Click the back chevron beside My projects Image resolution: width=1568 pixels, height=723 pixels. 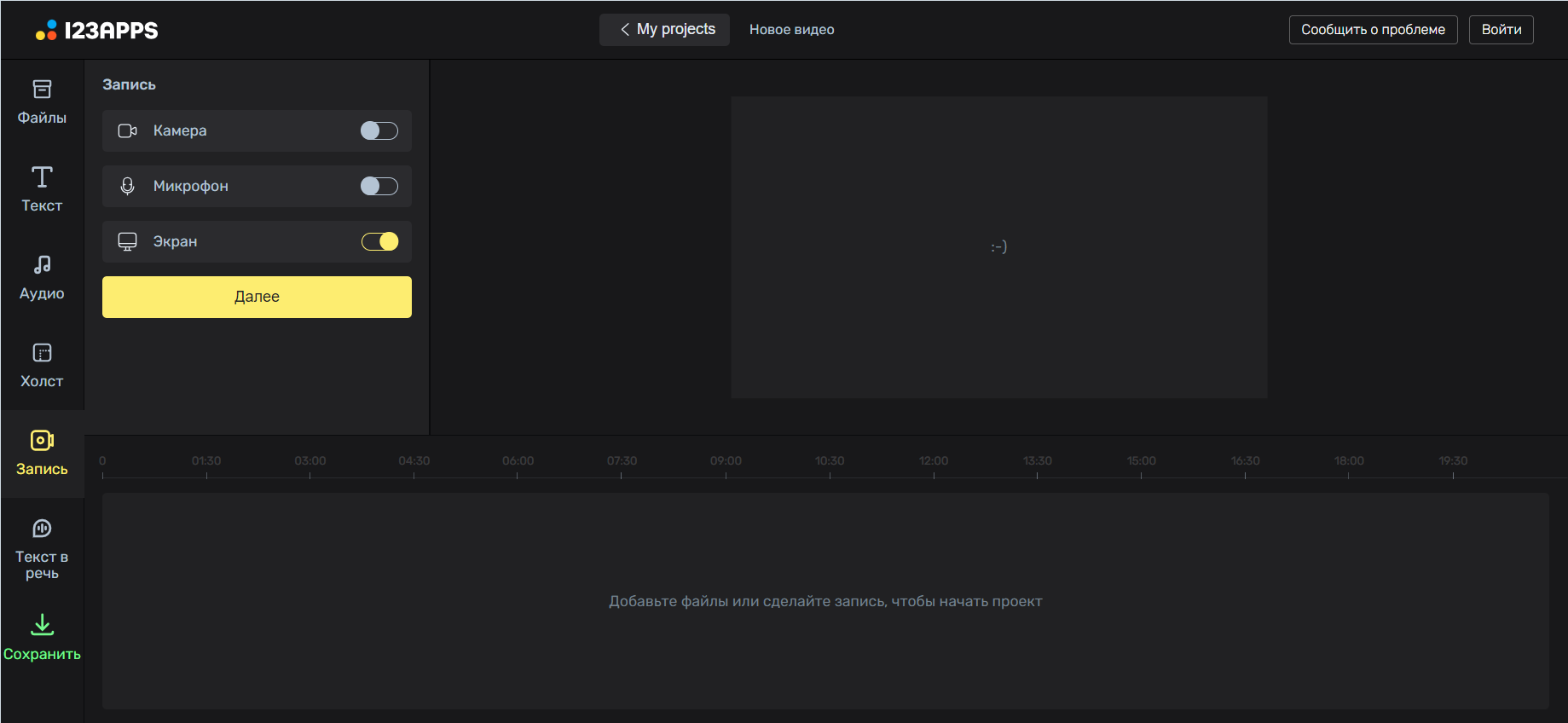(625, 30)
